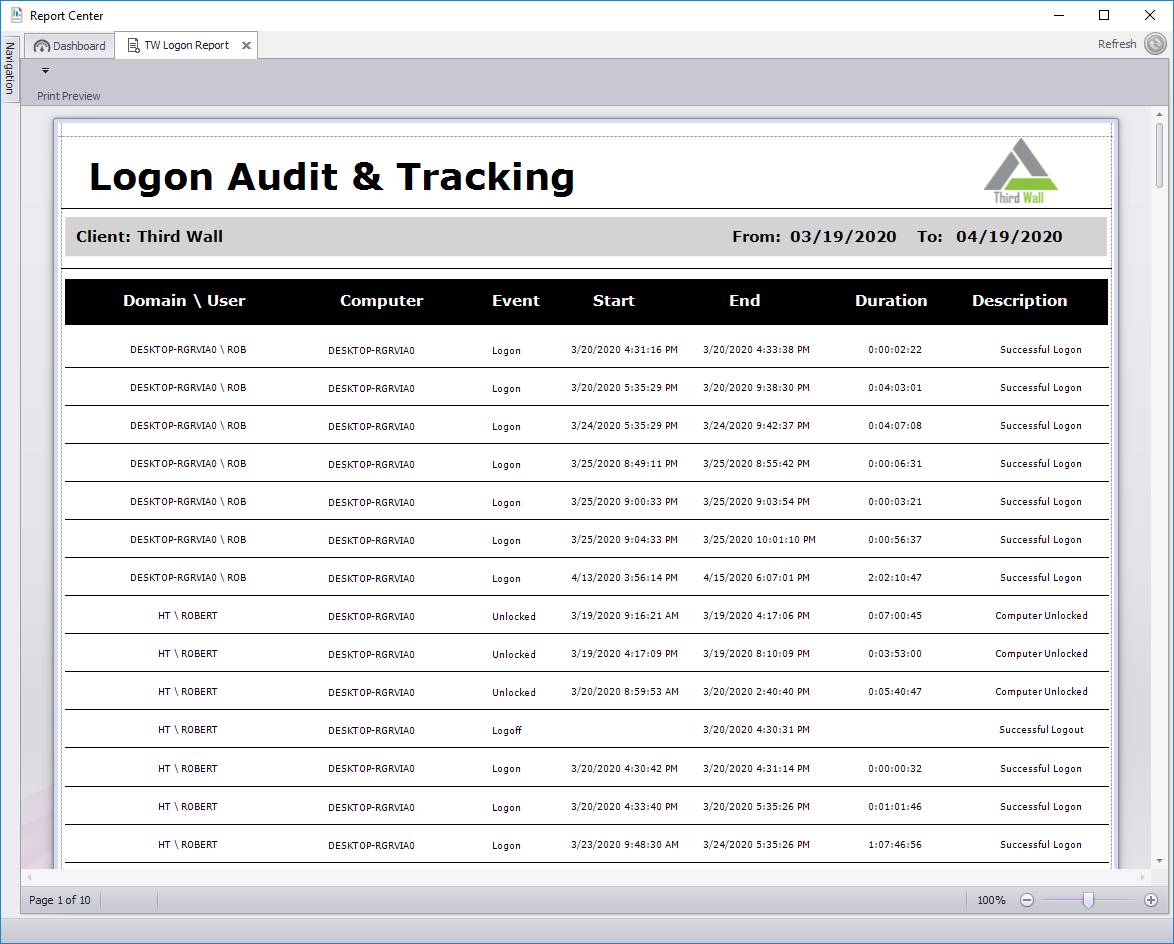Close the TW Logon Report tab
The image size is (1174, 944).
pyautogui.click(x=246, y=46)
